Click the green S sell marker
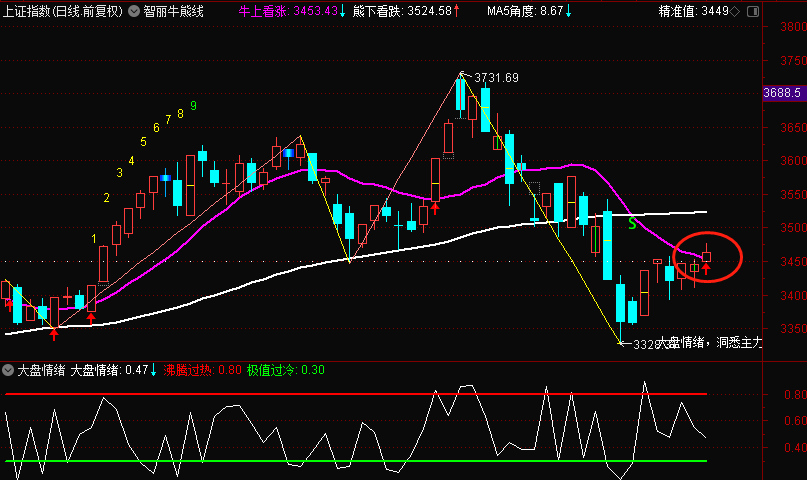 (x=633, y=224)
